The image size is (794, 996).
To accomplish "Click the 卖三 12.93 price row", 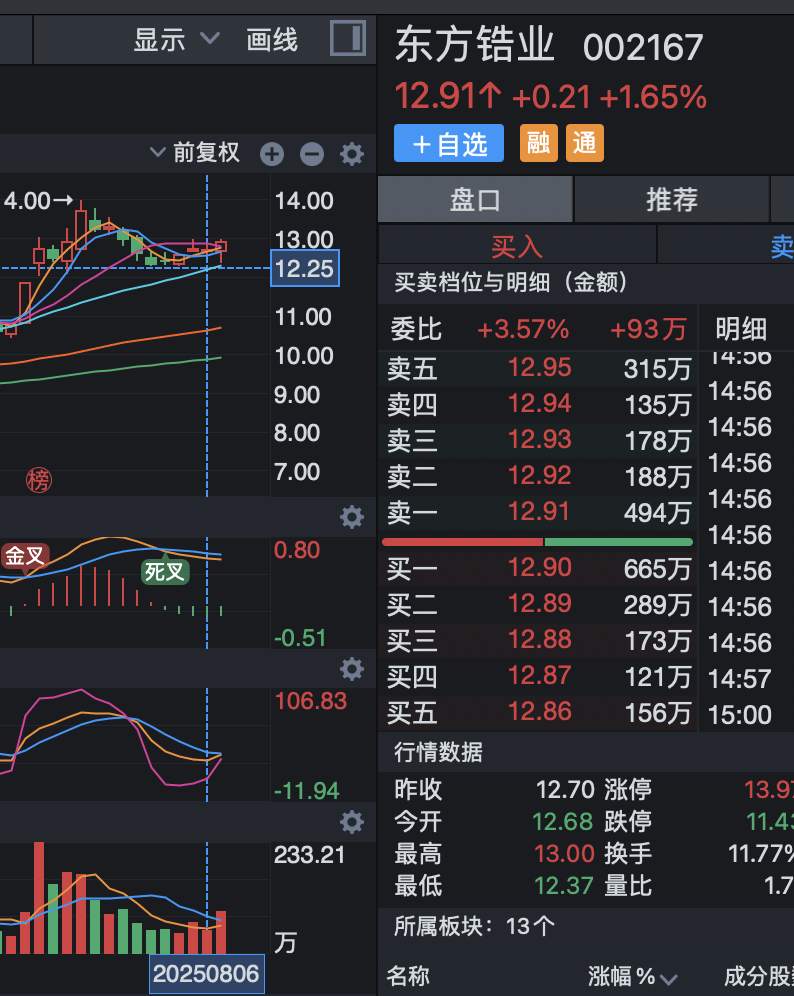I will click(537, 440).
